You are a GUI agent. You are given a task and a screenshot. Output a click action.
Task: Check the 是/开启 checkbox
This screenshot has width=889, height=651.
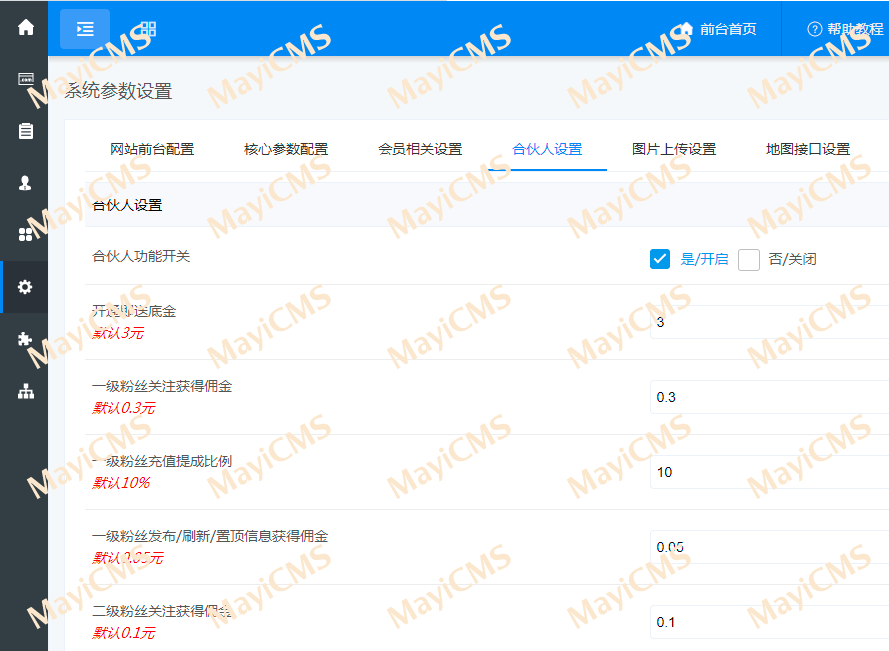[660, 259]
